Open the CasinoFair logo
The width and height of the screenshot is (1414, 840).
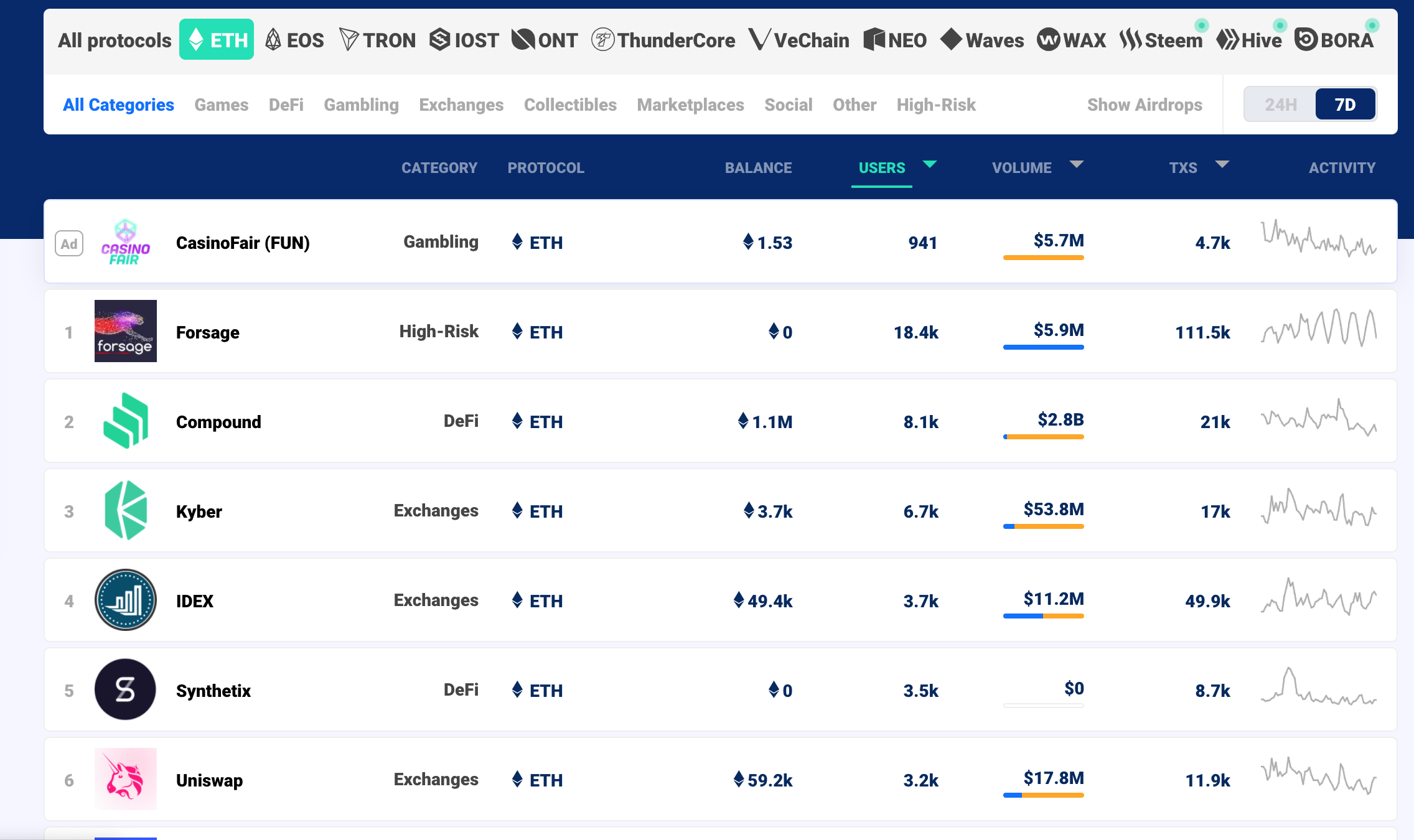click(125, 242)
